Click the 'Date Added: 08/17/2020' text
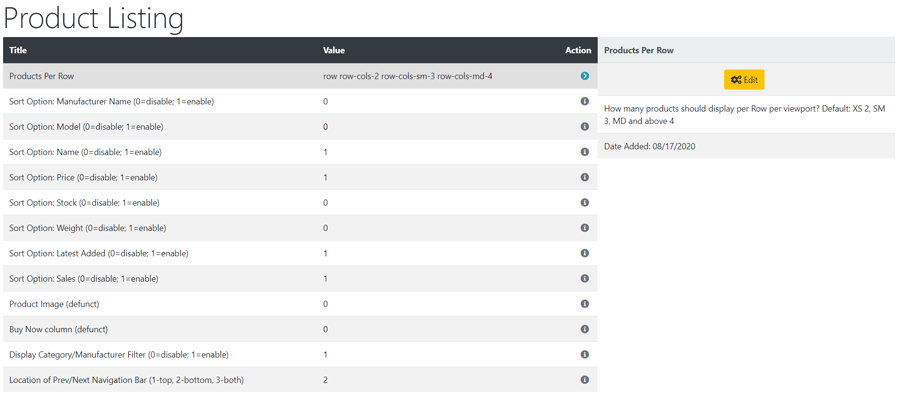The width and height of the screenshot is (900, 397). pyautogui.click(x=650, y=147)
